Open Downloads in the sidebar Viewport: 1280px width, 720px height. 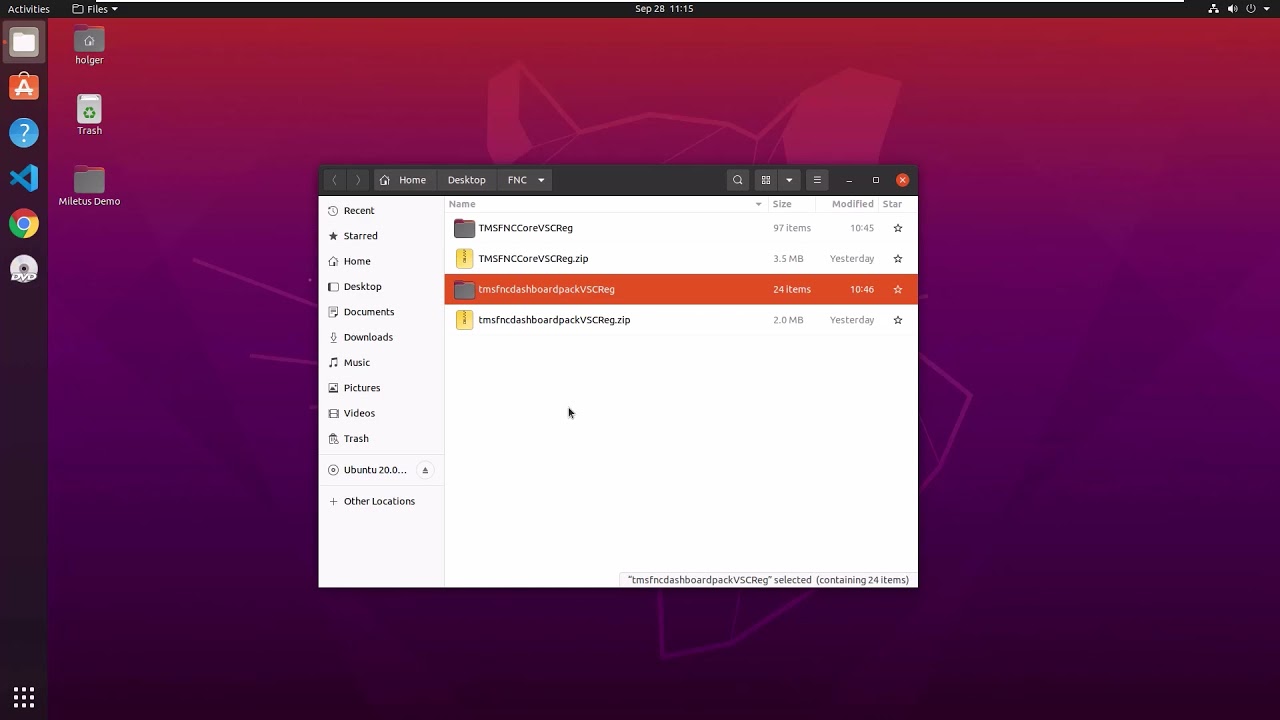click(381, 337)
